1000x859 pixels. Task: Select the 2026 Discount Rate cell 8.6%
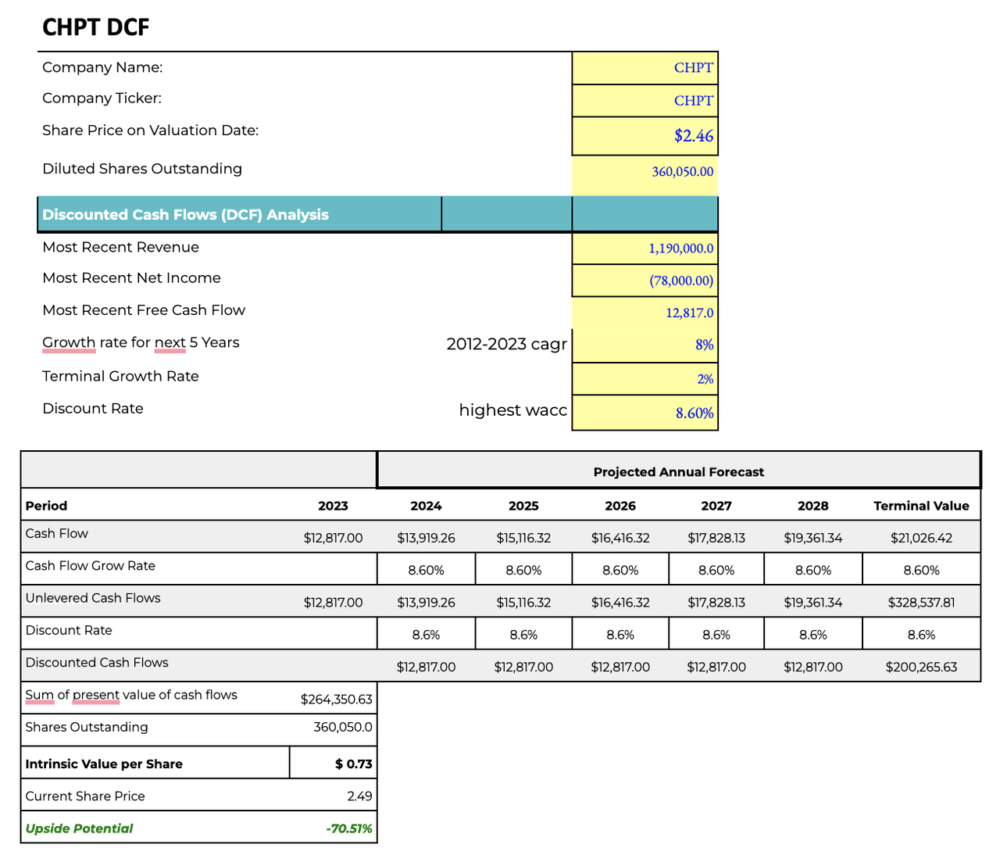coord(621,634)
